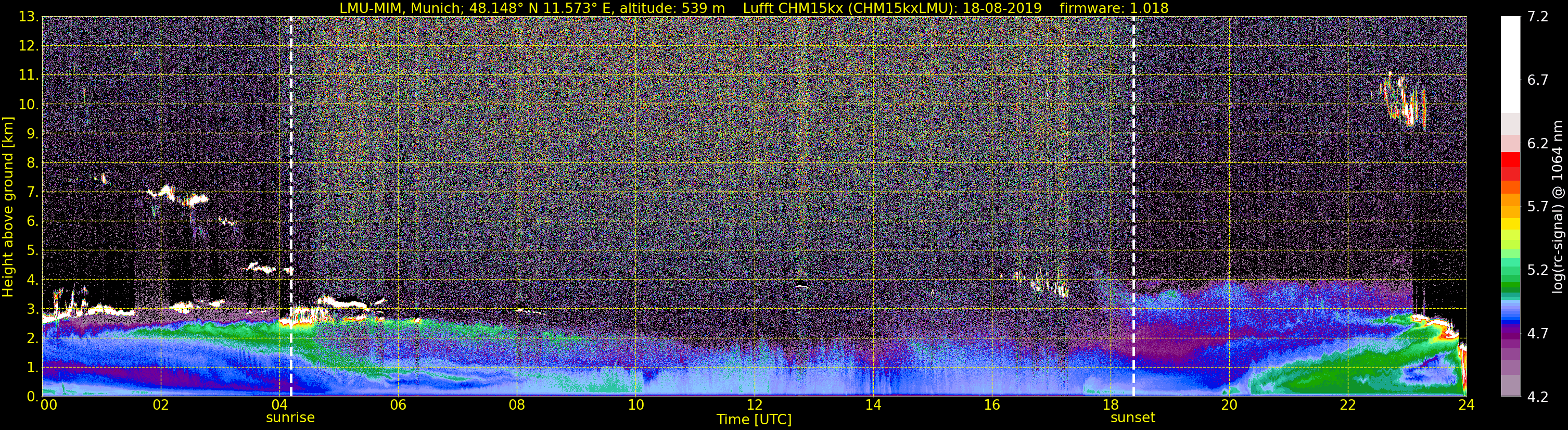Screen dimensions: 1568x430
Task: Click the time axis tick label 22
Action: click(1348, 405)
